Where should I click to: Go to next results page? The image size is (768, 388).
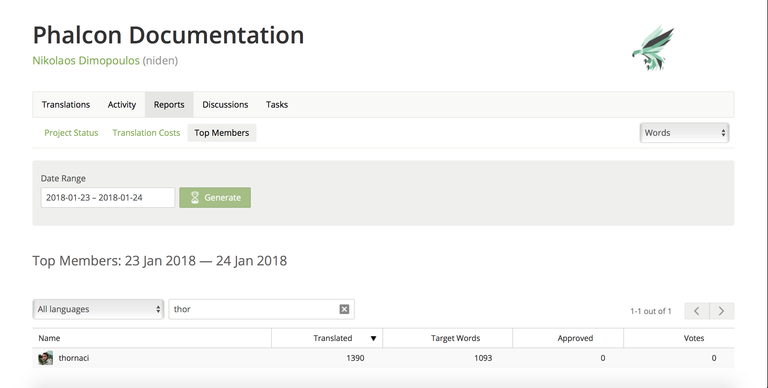click(721, 311)
